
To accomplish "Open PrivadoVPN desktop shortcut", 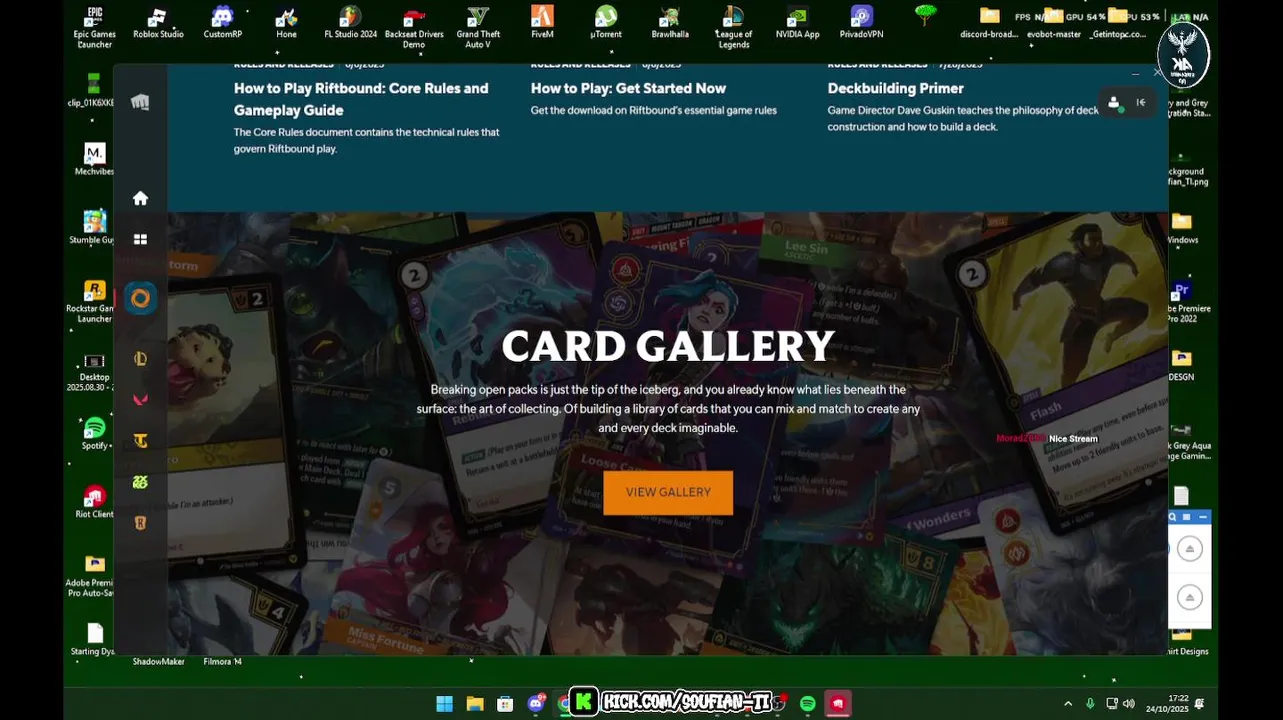I will point(861,24).
